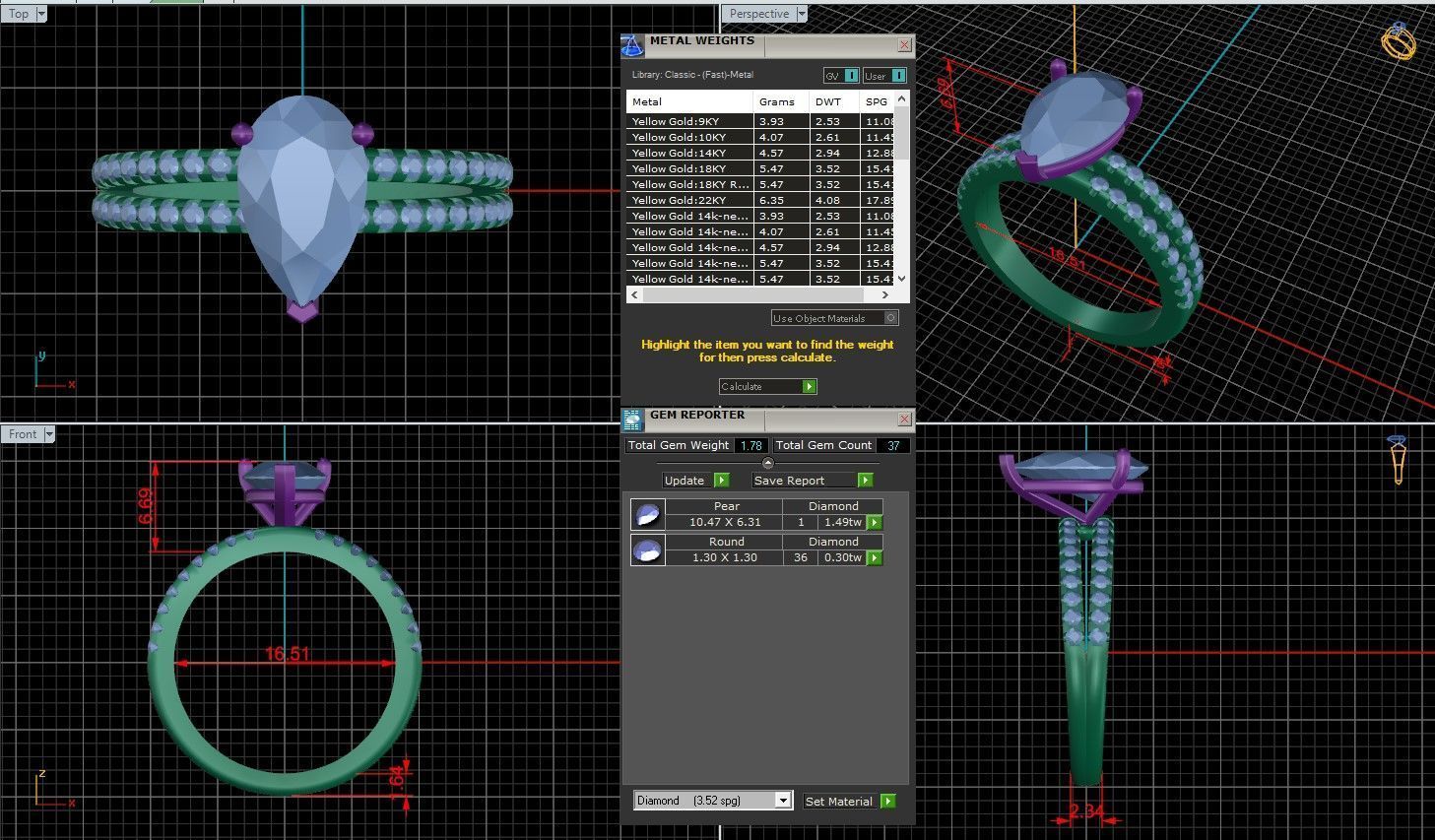Click the Calculate button

coord(768,387)
